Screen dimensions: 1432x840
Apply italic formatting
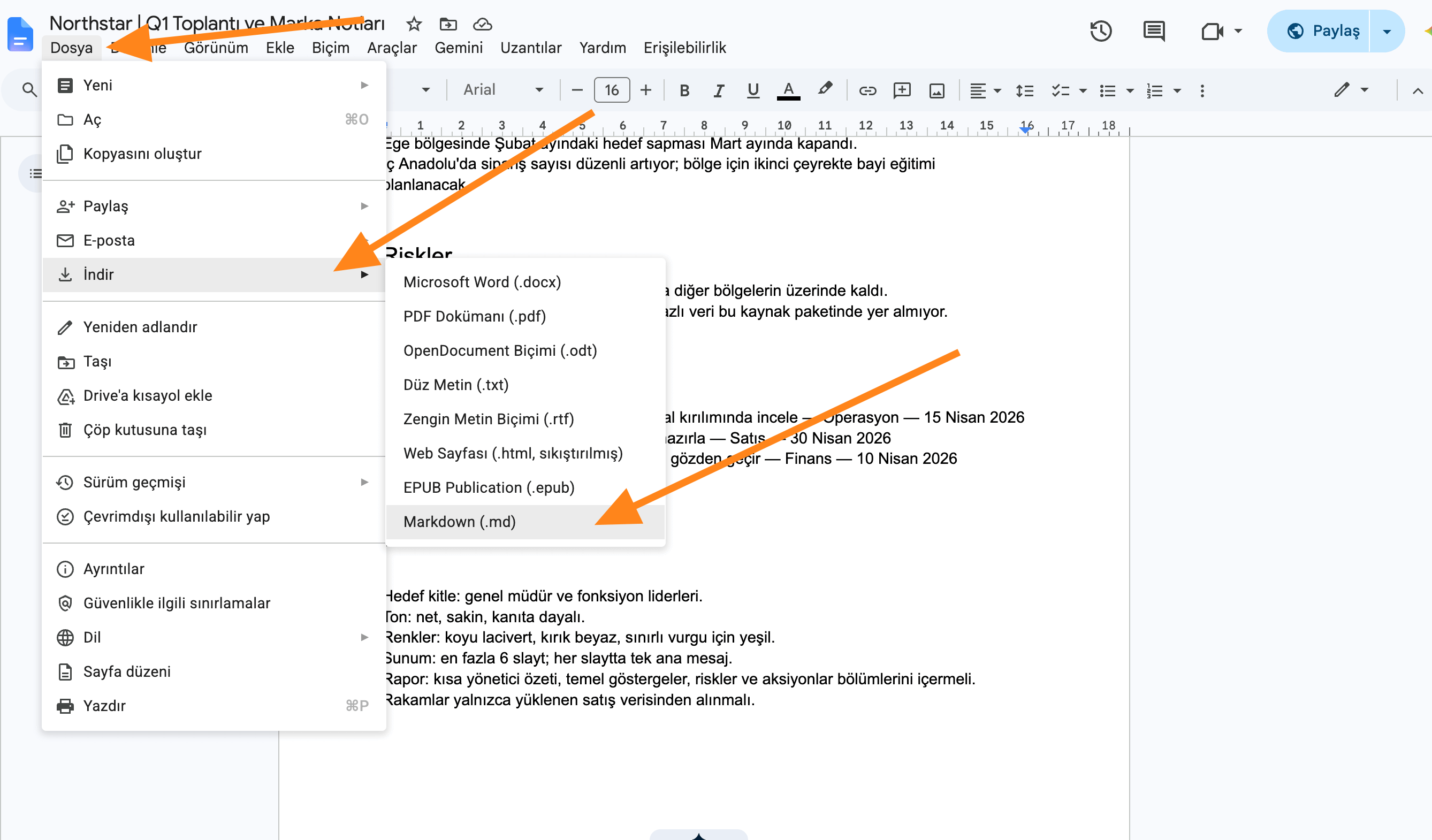(x=718, y=90)
